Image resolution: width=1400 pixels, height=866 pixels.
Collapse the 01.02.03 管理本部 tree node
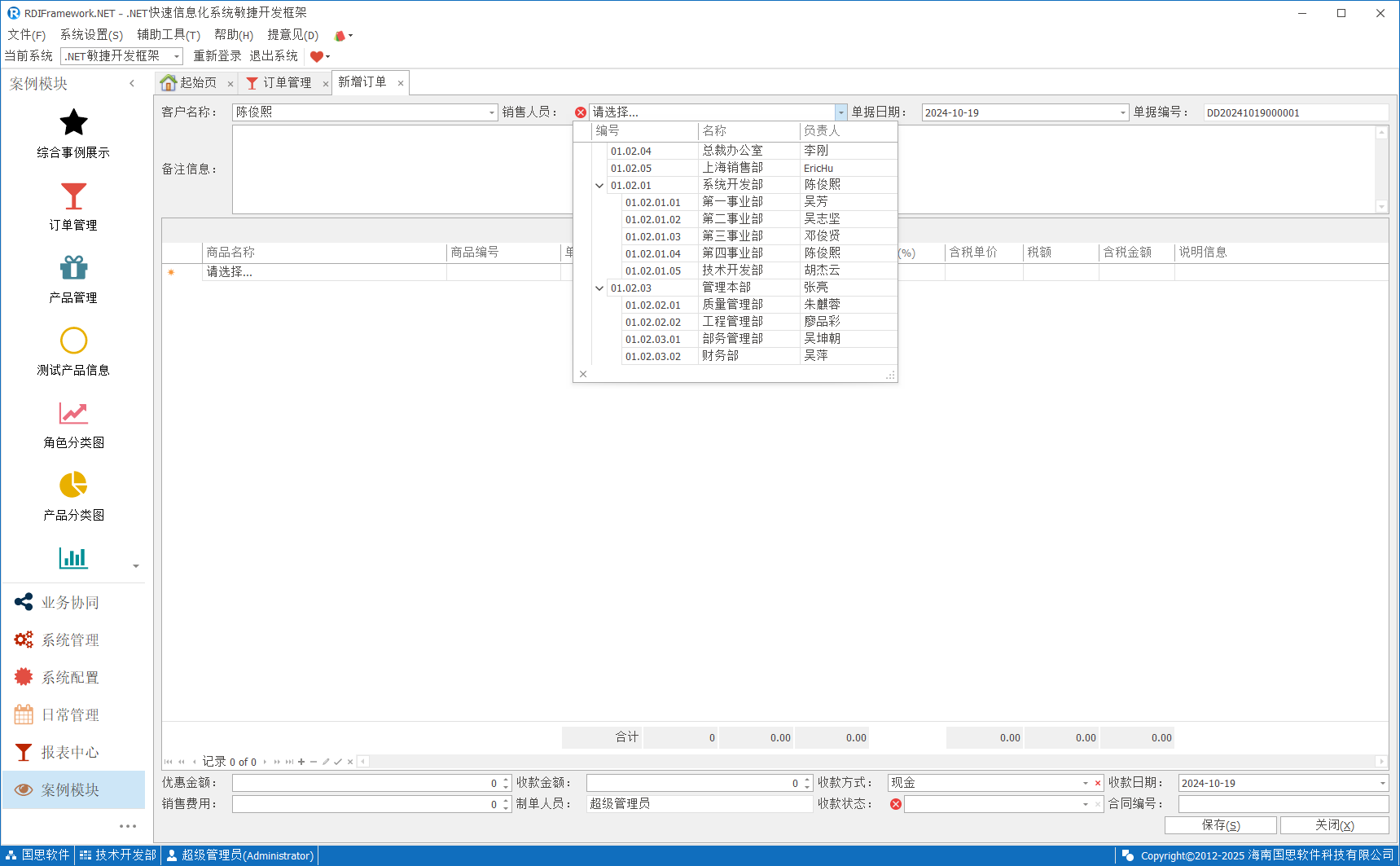coord(599,288)
